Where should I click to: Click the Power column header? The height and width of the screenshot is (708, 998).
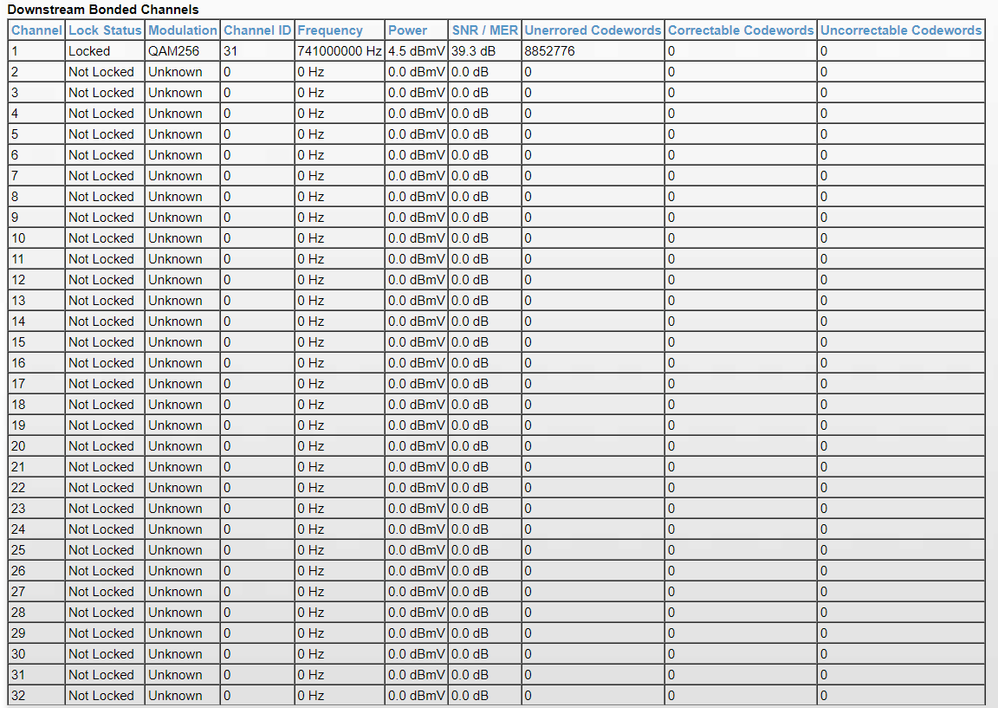pos(408,30)
